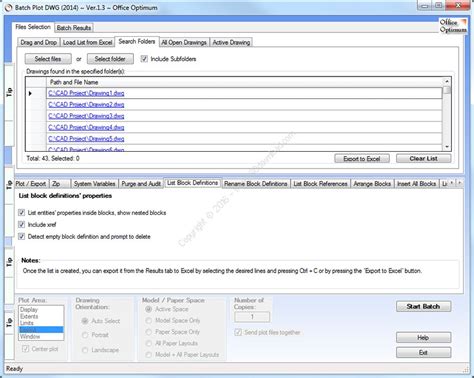Click the Exit button
The height and width of the screenshot is (378, 474).
(424, 352)
